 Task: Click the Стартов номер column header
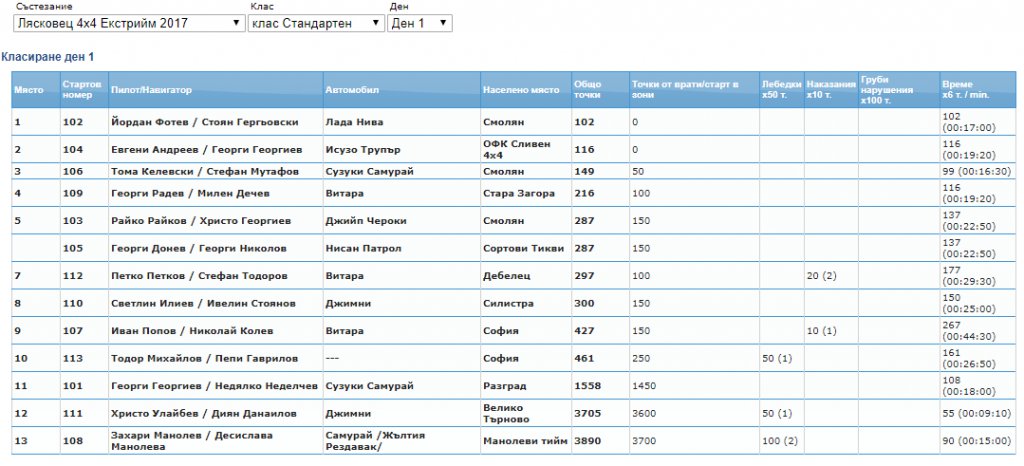84,90
